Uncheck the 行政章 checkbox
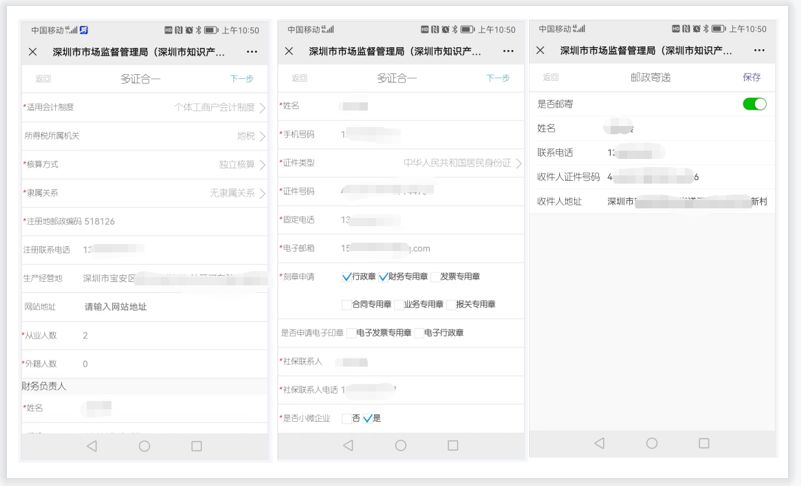This screenshot has height=486, width=801. coord(347,277)
